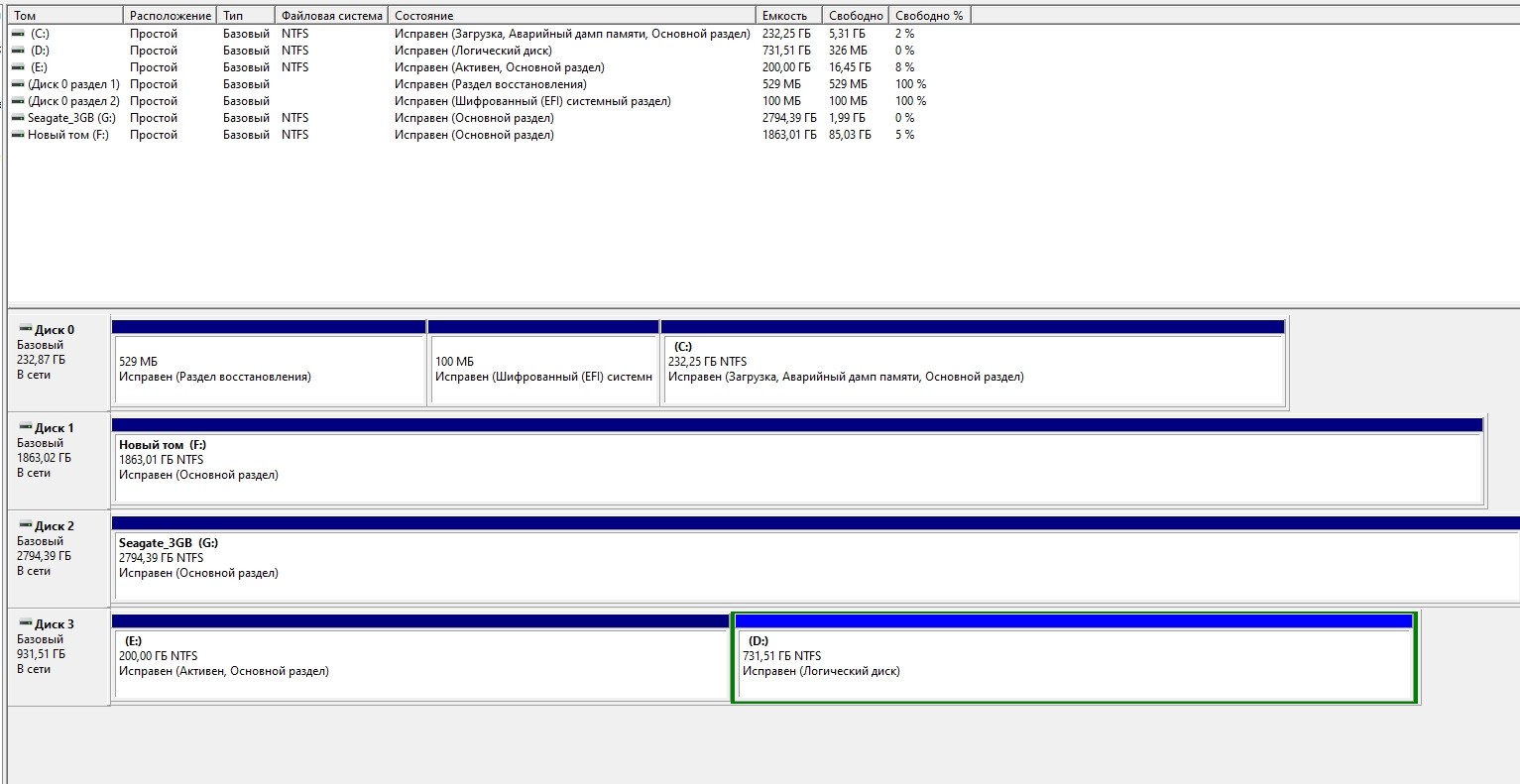Select the Новый том (F:) partition on Диск 1
Image resolution: width=1520 pixels, height=784 pixels.
click(797, 467)
